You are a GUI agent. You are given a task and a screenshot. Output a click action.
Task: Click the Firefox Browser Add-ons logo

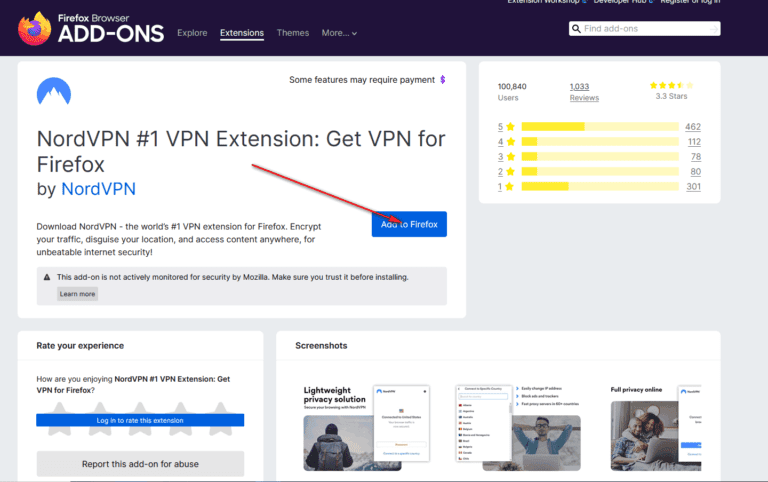91,28
